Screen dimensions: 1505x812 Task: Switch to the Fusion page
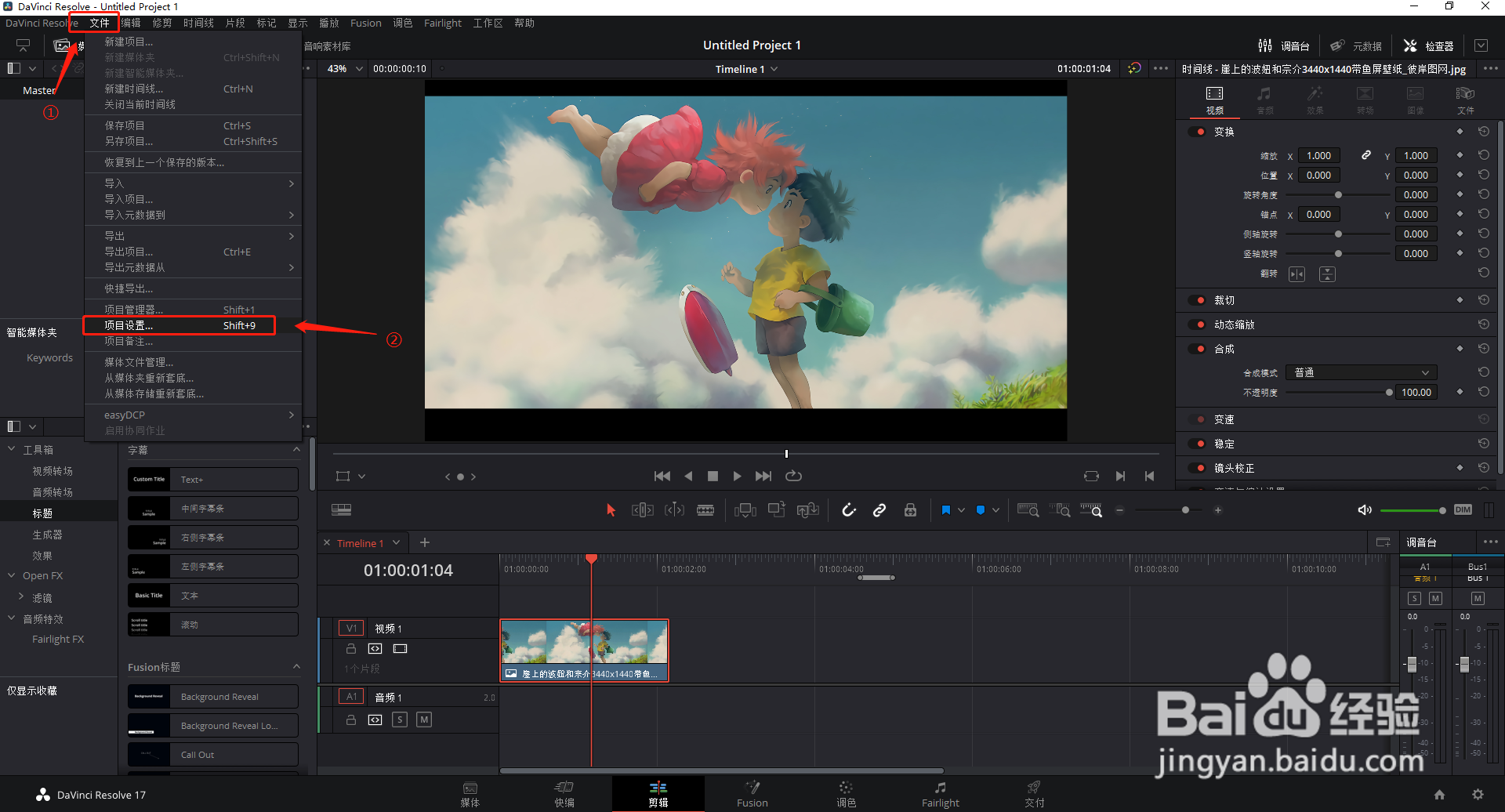coord(752,794)
